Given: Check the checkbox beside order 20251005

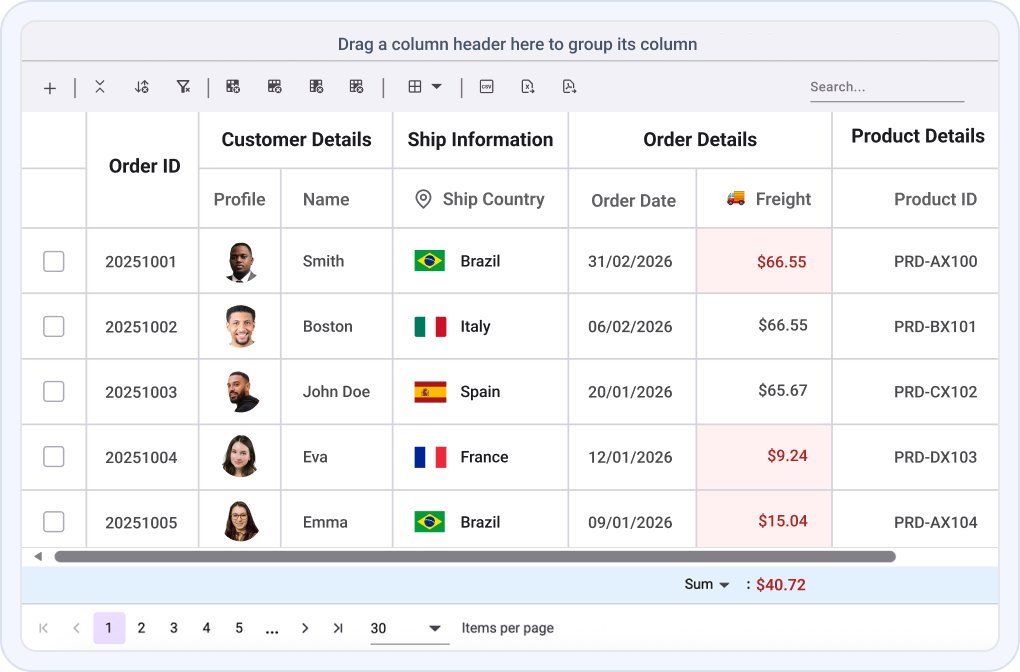Looking at the screenshot, I should [x=53, y=521].
